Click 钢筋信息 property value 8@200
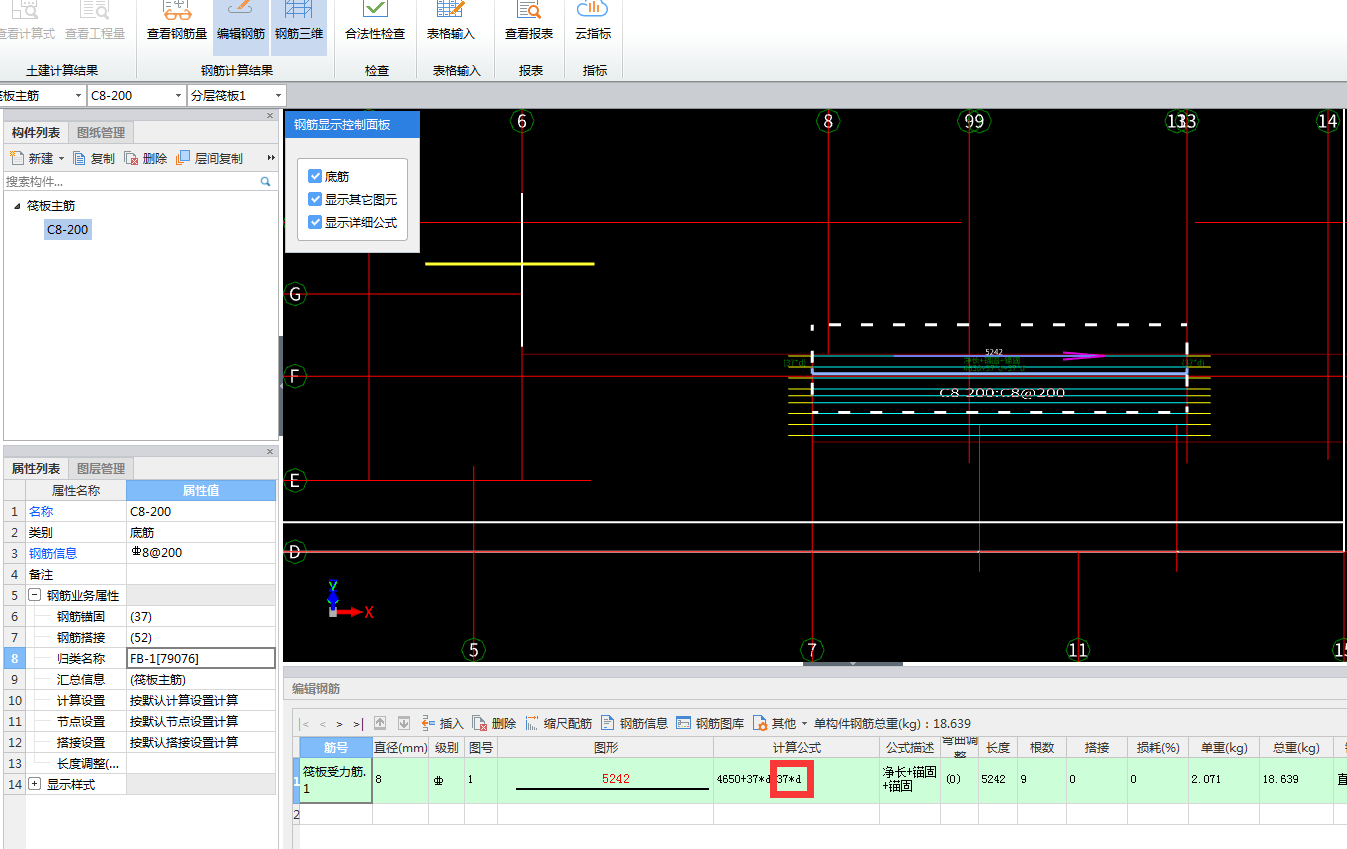 pyautogui.click(x=201, y=553)
